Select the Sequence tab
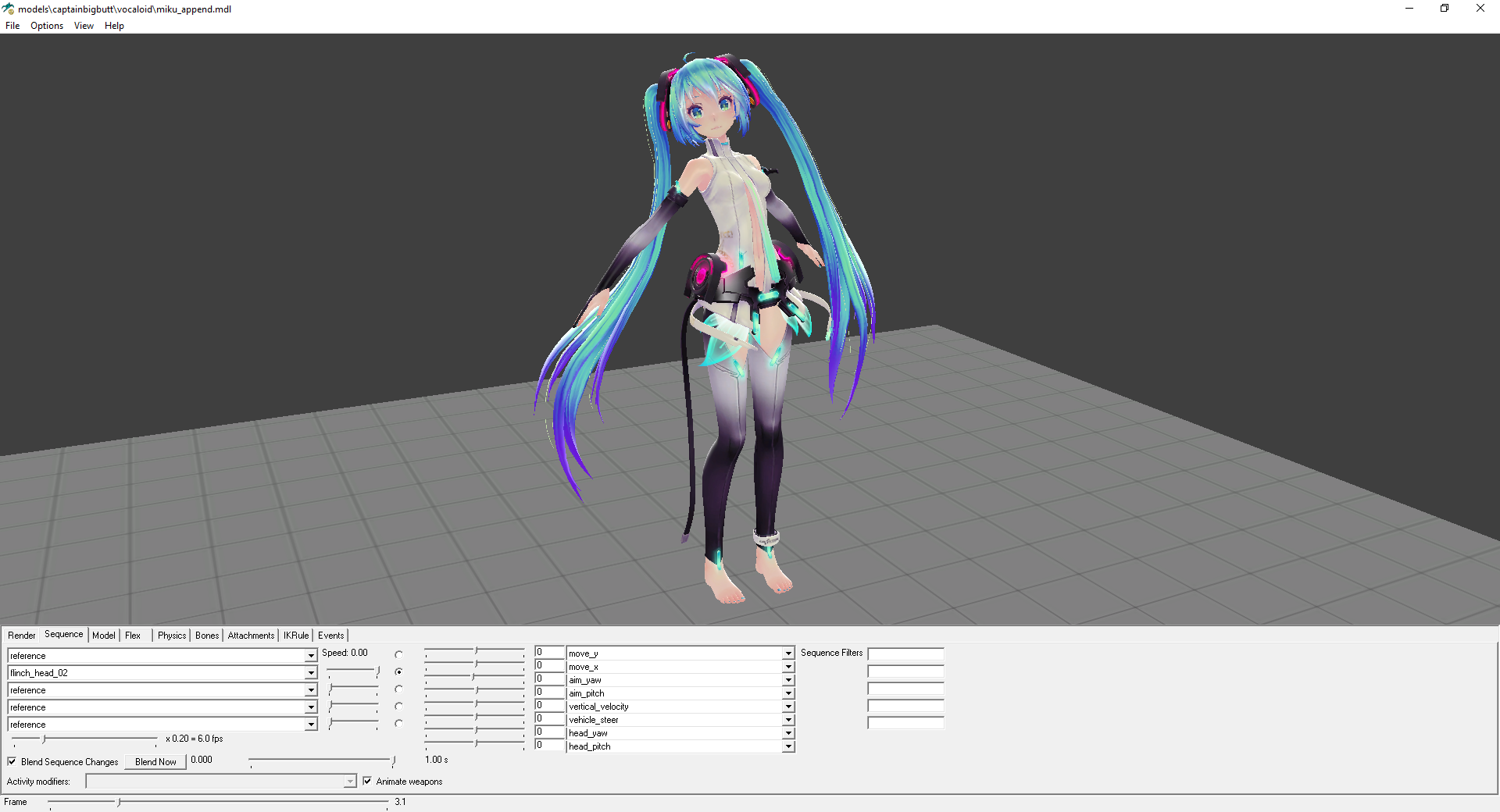Screen dimensions: 1500x812 pos(64,634)
